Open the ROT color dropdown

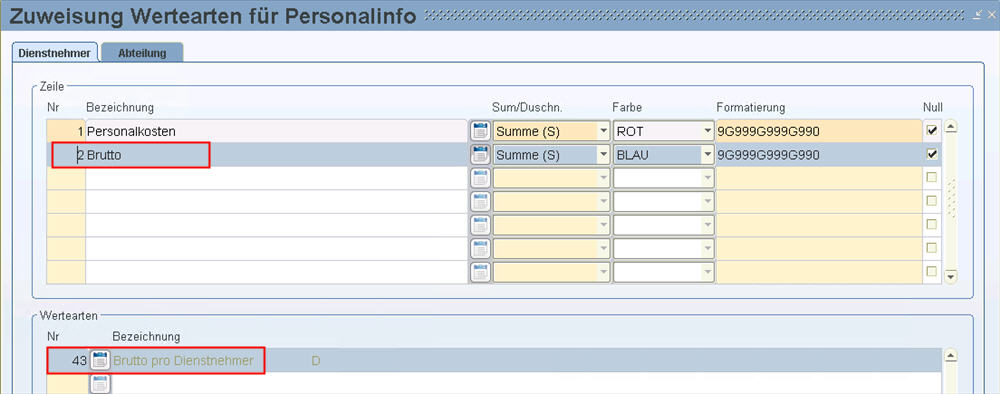click(x=707, y=131)
